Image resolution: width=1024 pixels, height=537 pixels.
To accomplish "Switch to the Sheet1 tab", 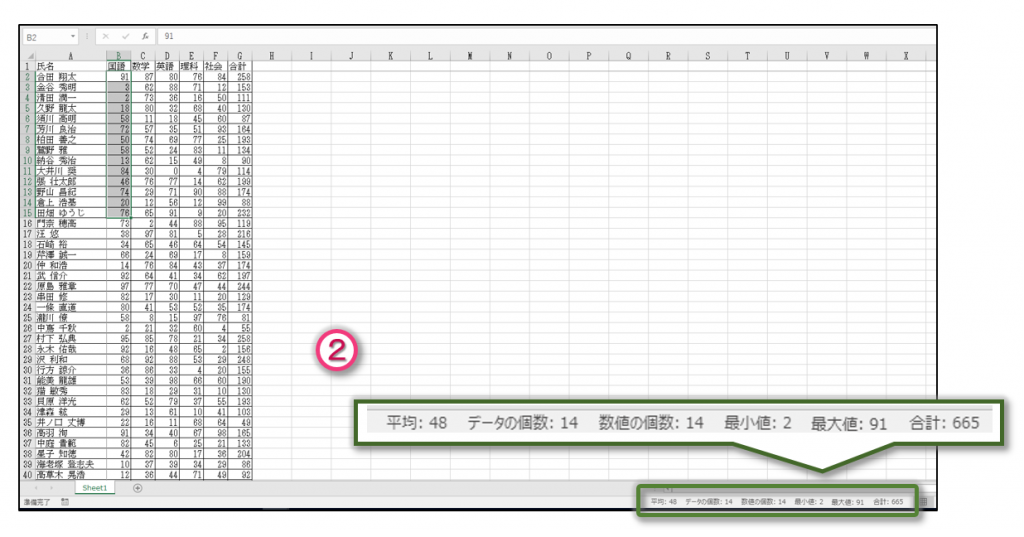I will tap(97, 488).
